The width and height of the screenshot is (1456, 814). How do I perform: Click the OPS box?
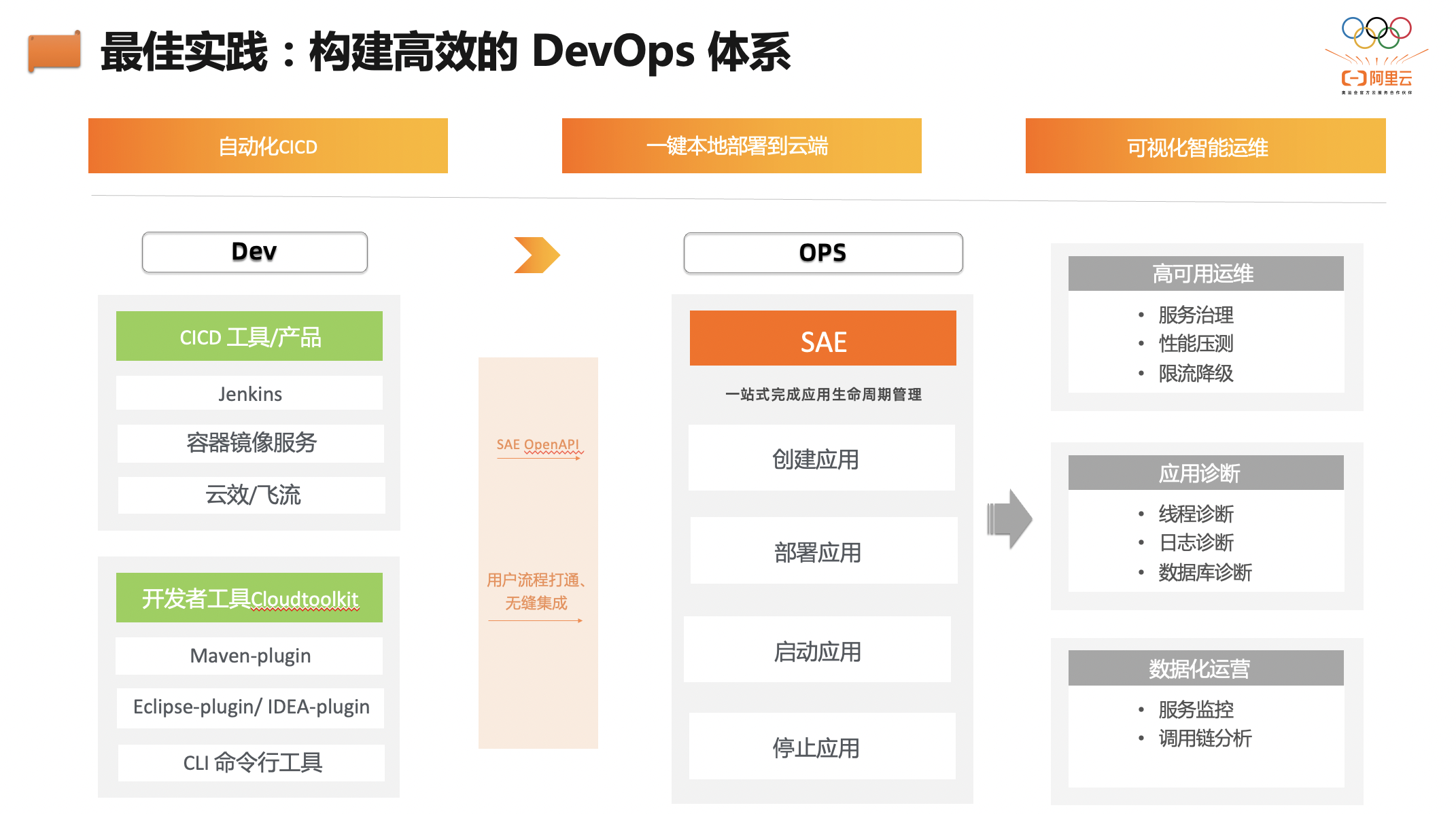822,253
